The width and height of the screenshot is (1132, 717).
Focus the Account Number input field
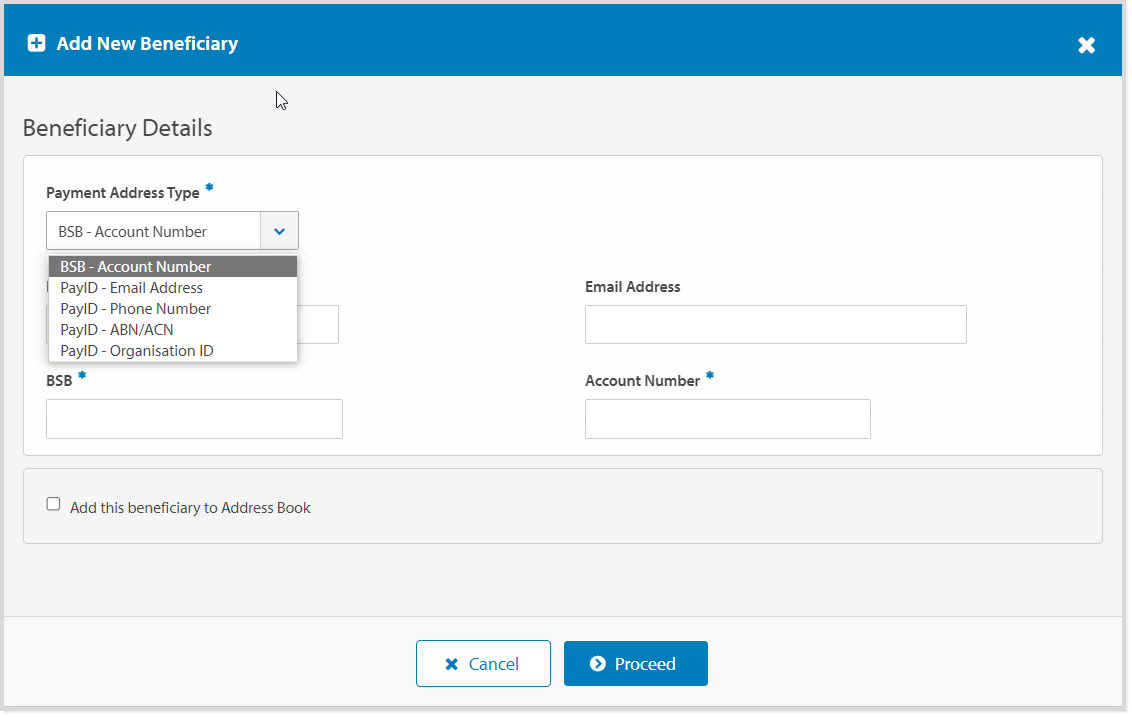(x=728, y=419)
